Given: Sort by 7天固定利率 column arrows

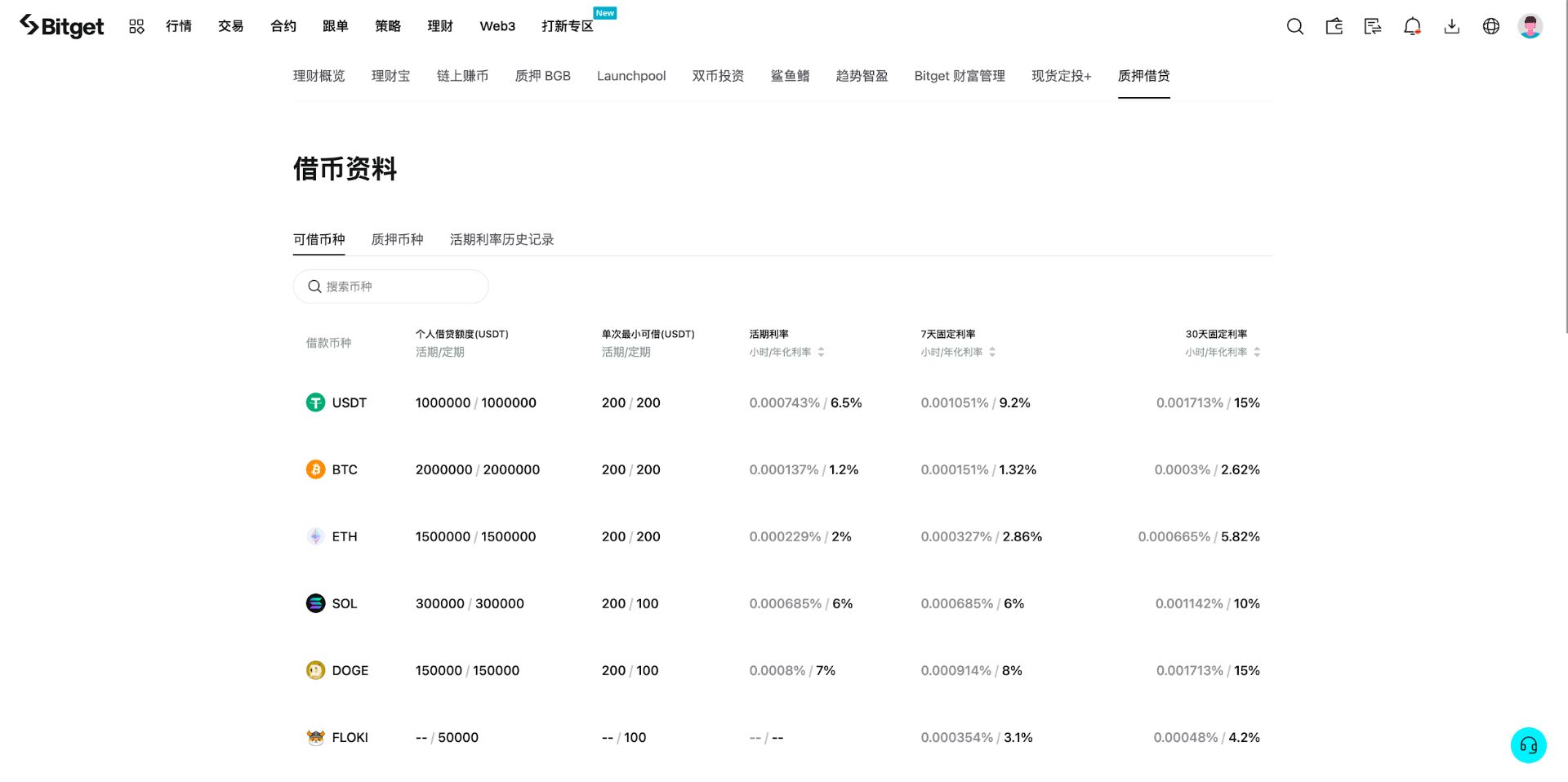Looking at the screenshot, I should pyautogui.click(x=992, y=352).
